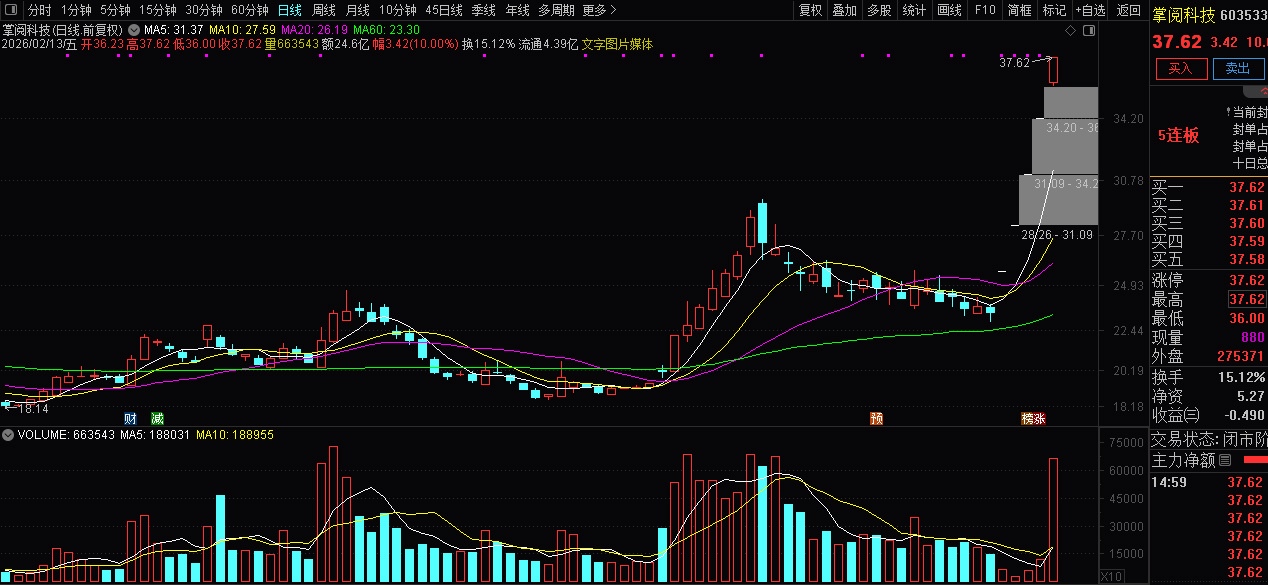
Task: Click the 买入 buy button
Action: 1181,68
